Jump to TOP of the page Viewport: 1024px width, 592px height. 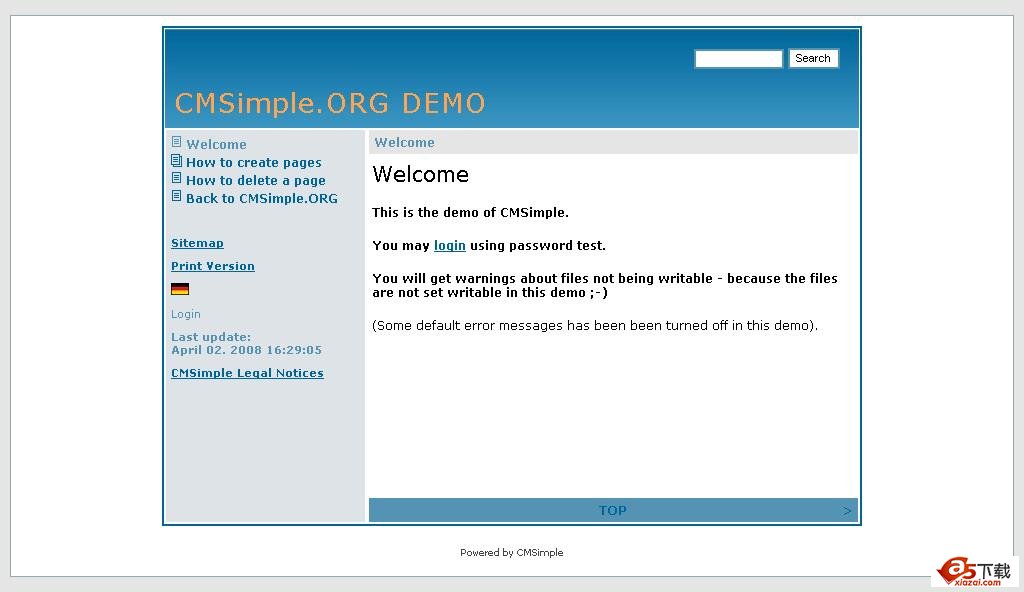click(613, 510)
